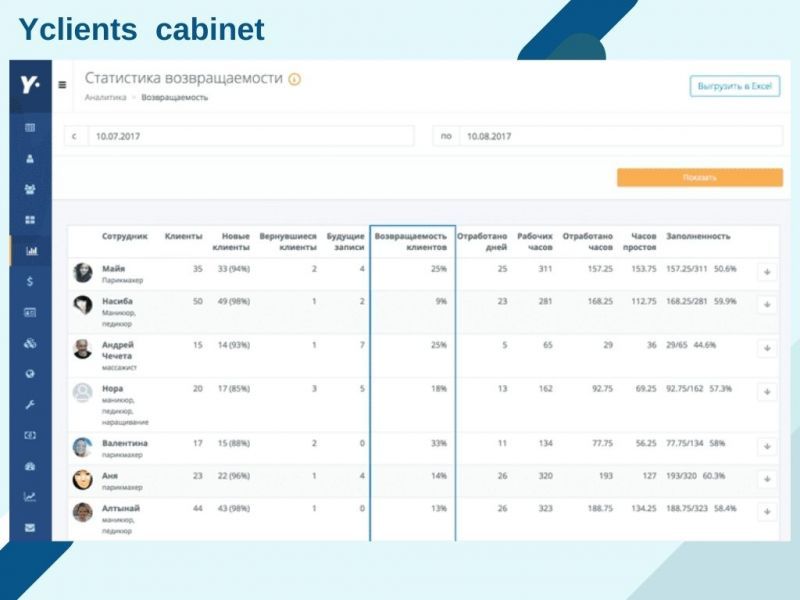Image resolution: width=800 pixels, height=600 pixels.
Task: Expand the row details arrow for Насиба
Action: [x=767, y=306]
